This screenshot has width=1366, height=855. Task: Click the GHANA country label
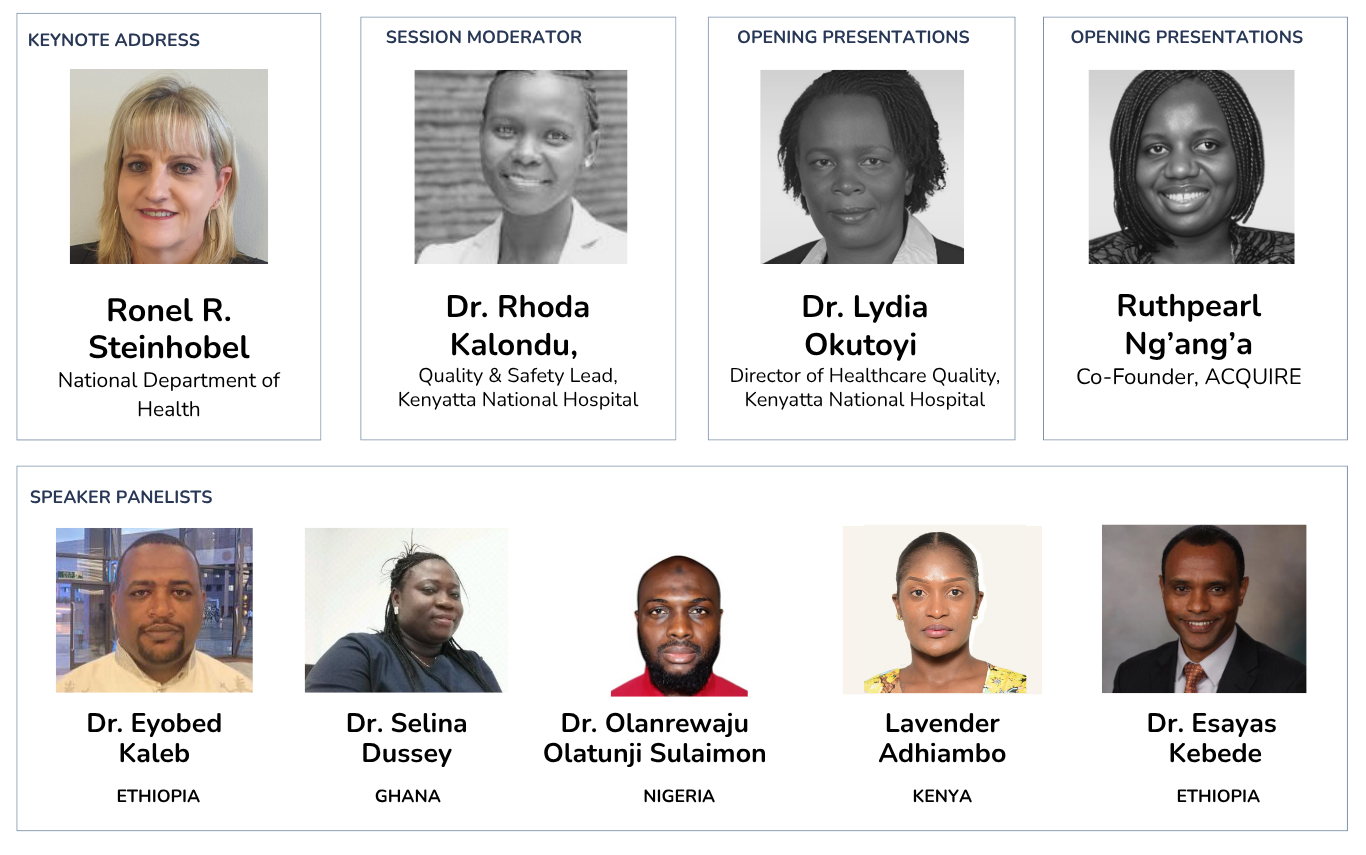(x=407, y=796)
